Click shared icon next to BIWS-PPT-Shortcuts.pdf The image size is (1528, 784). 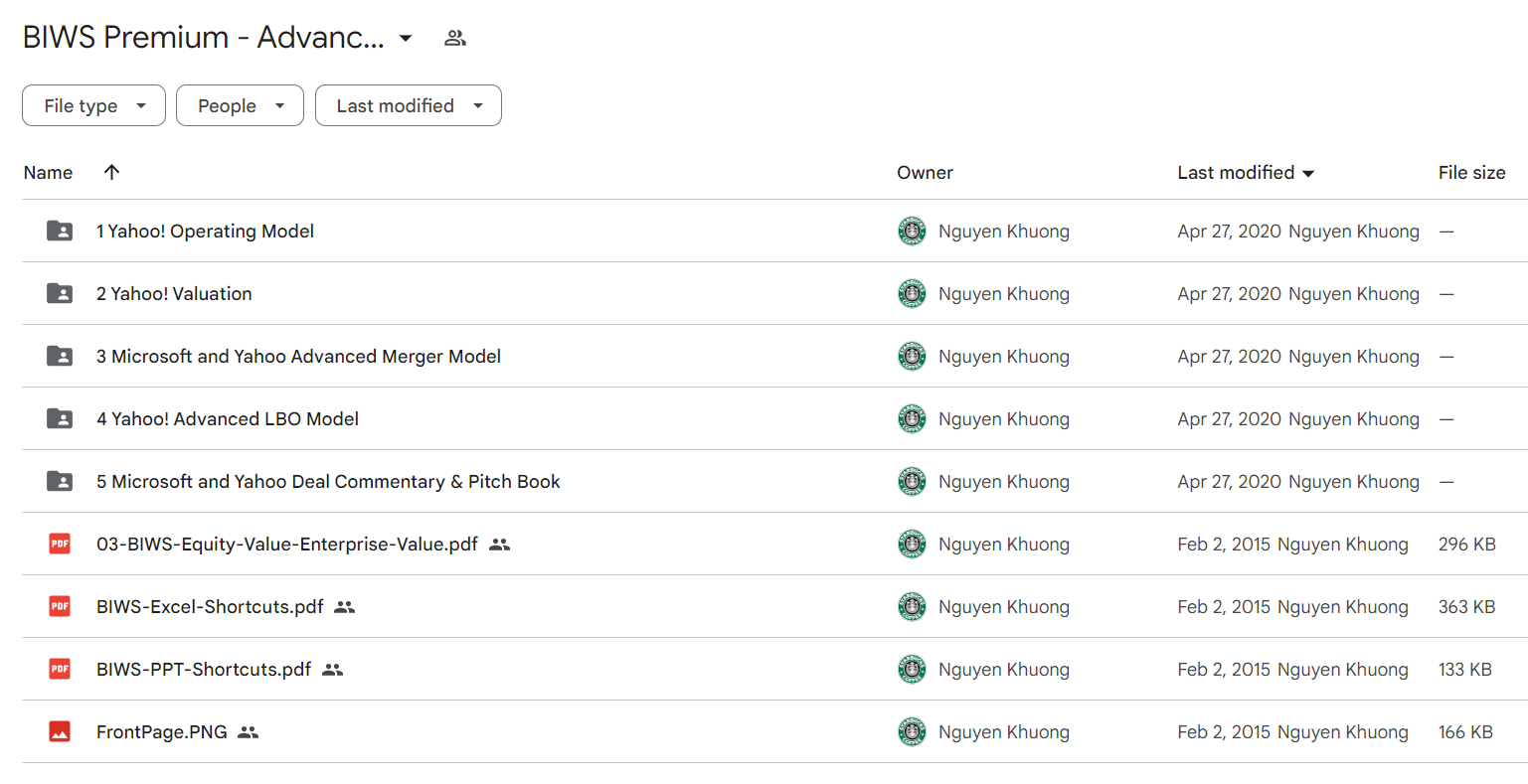(x=332, y=670)
